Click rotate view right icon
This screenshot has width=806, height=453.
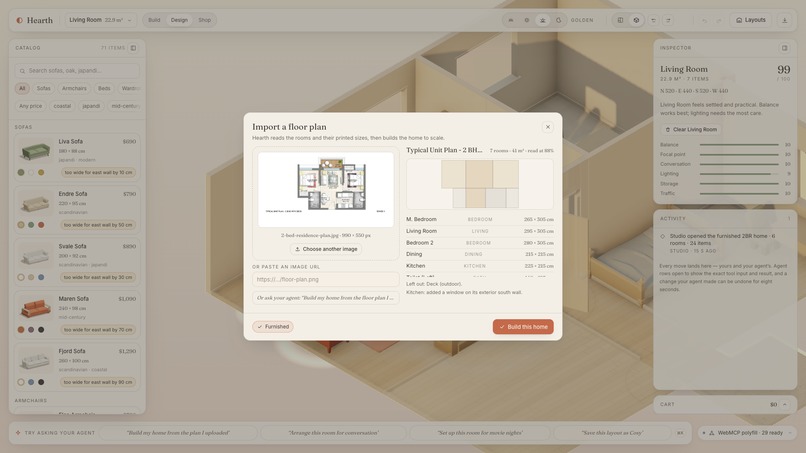[x=668, y=20]
